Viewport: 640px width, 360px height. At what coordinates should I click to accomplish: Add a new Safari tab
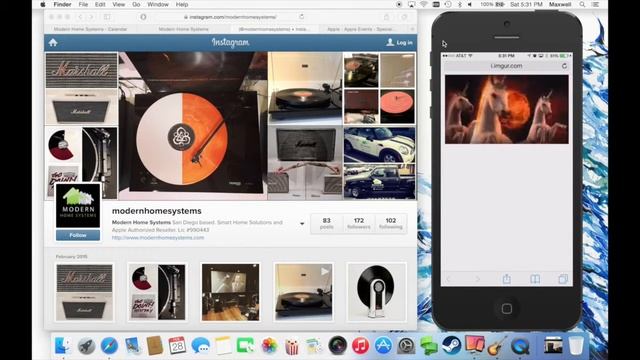coord(412,29)
